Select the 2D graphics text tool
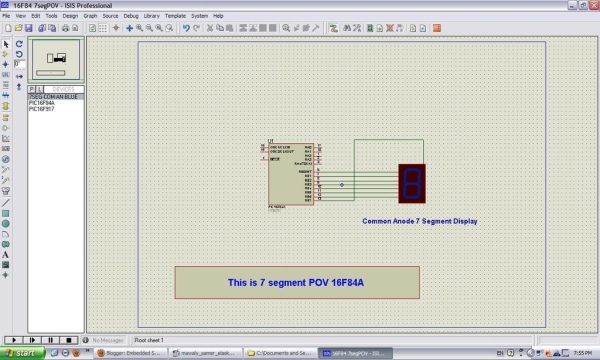Screen dimensions: 600x360 [x=5, y=254]
